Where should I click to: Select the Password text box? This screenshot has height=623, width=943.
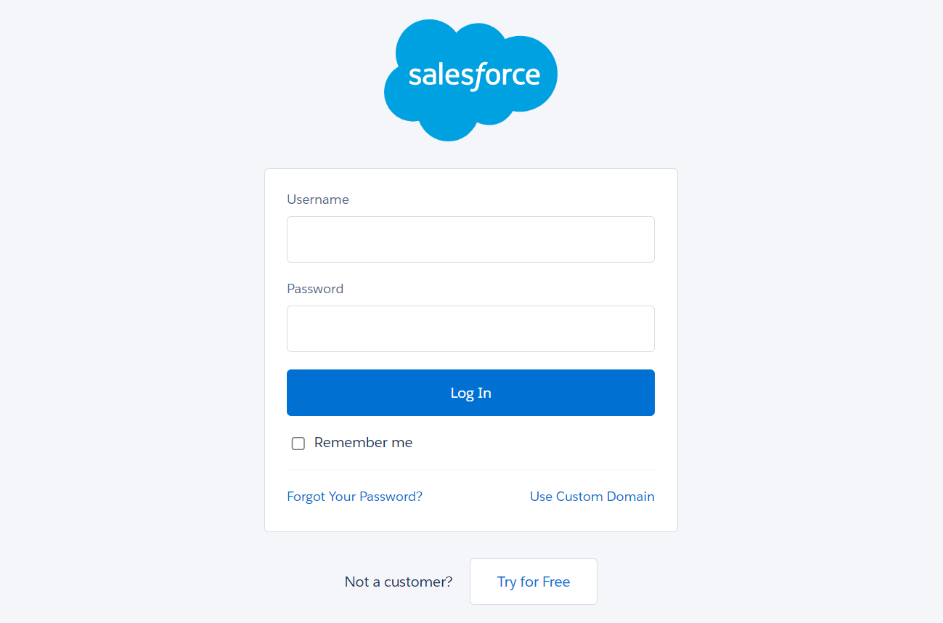tap(471, 328)
